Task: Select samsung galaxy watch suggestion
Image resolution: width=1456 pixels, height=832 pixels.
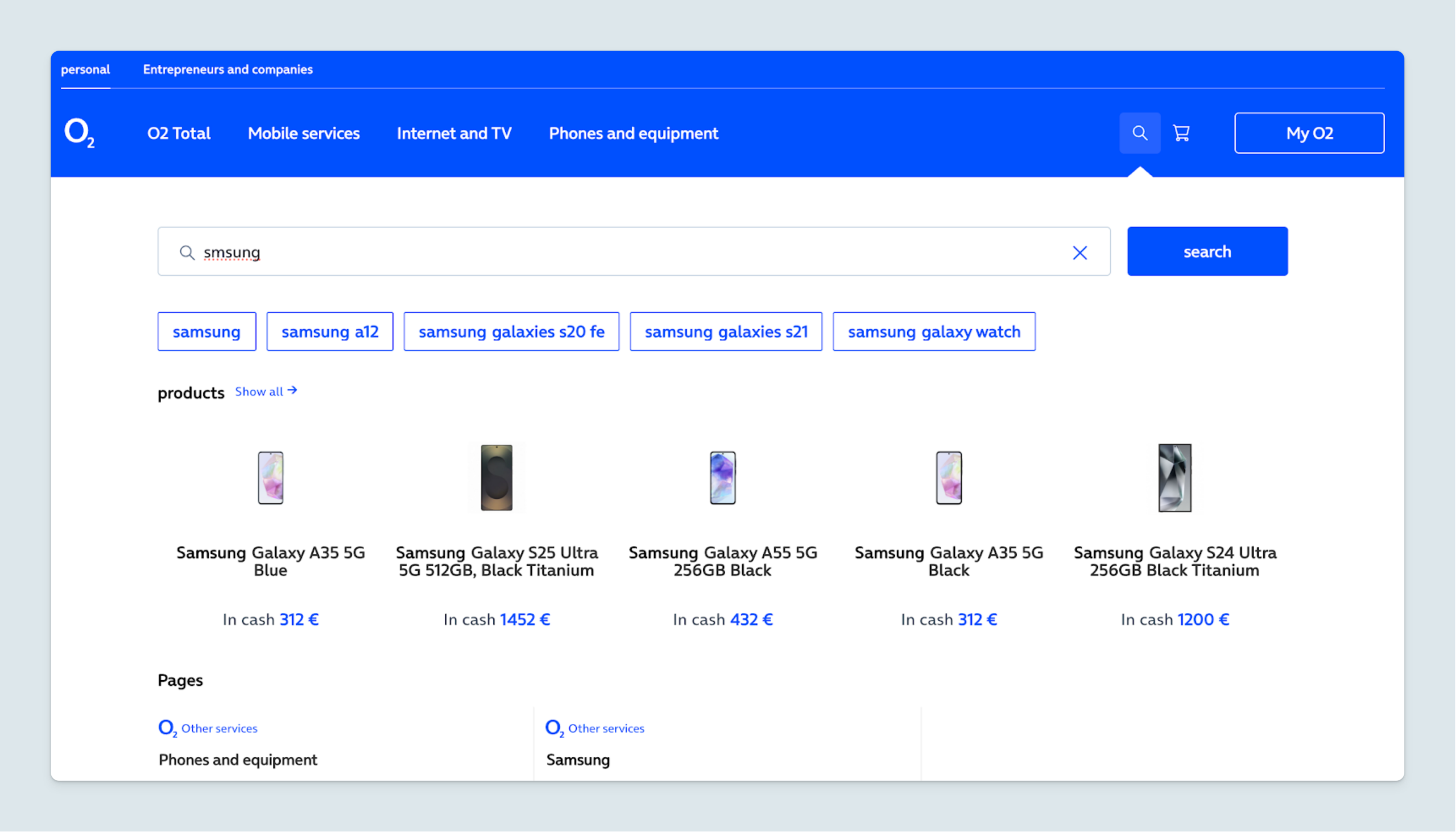Action: tap(934, 332)
